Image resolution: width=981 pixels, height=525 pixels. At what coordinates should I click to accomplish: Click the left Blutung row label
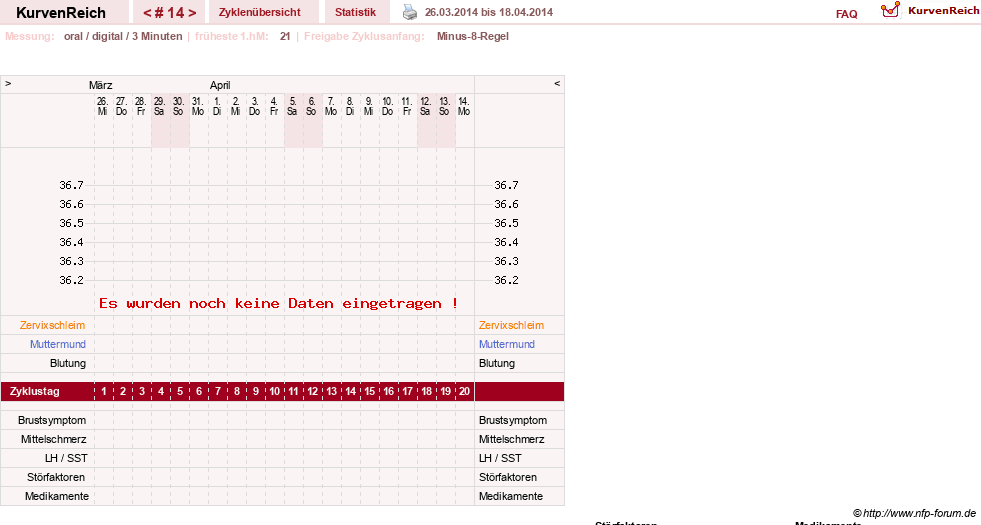(68, 363)
